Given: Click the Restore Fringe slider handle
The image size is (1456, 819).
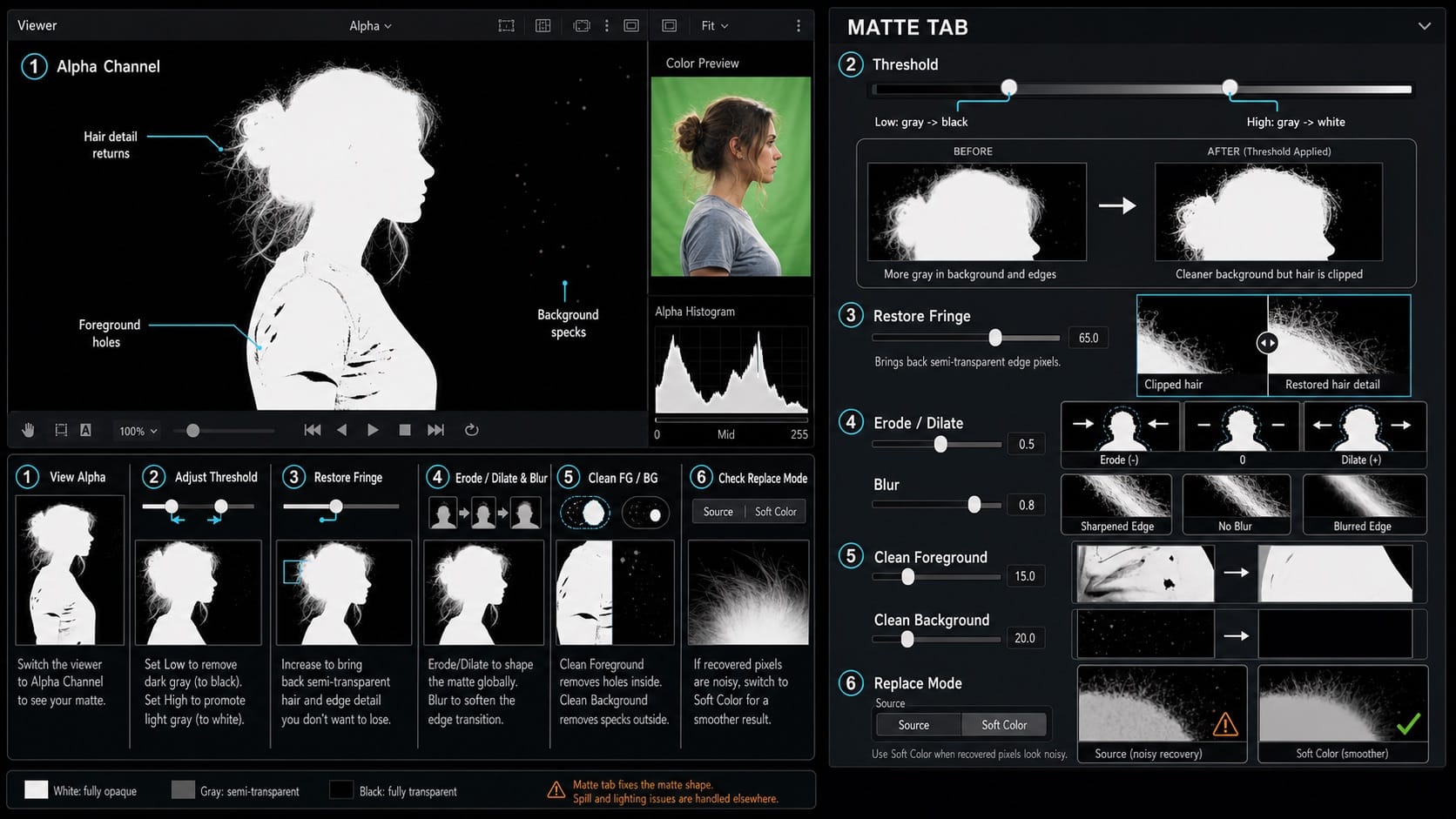Looking at the screenshot, I should (x=995, y=338).
